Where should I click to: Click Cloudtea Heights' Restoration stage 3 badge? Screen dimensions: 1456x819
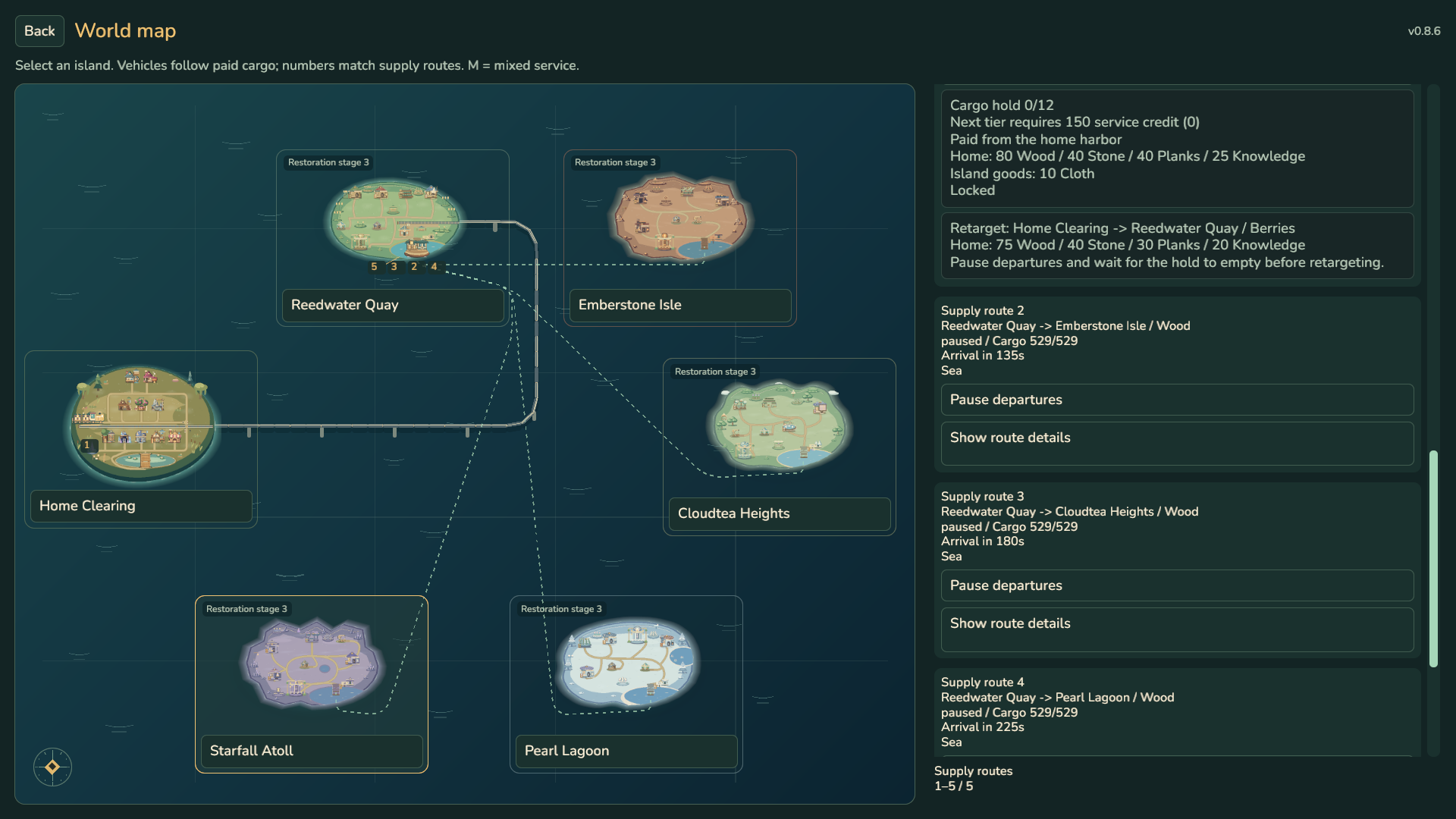click(715, 372)
